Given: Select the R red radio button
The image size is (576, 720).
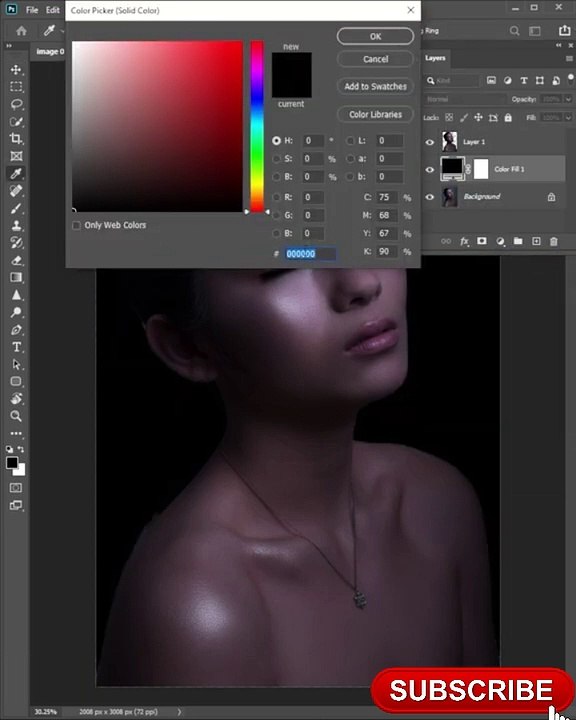Looking at the screenshot, I should click(x=277, y=197).
